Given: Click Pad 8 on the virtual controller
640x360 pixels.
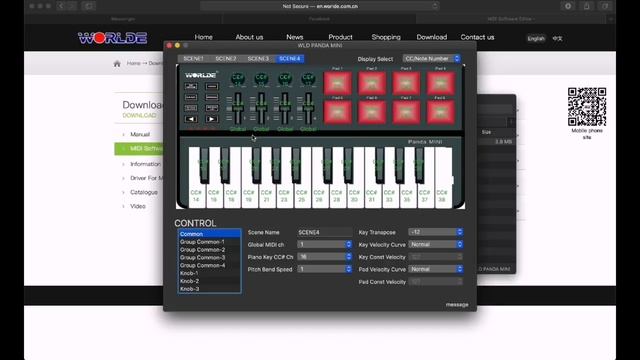Looking at the screenshot, I should (x=441, y=112).
